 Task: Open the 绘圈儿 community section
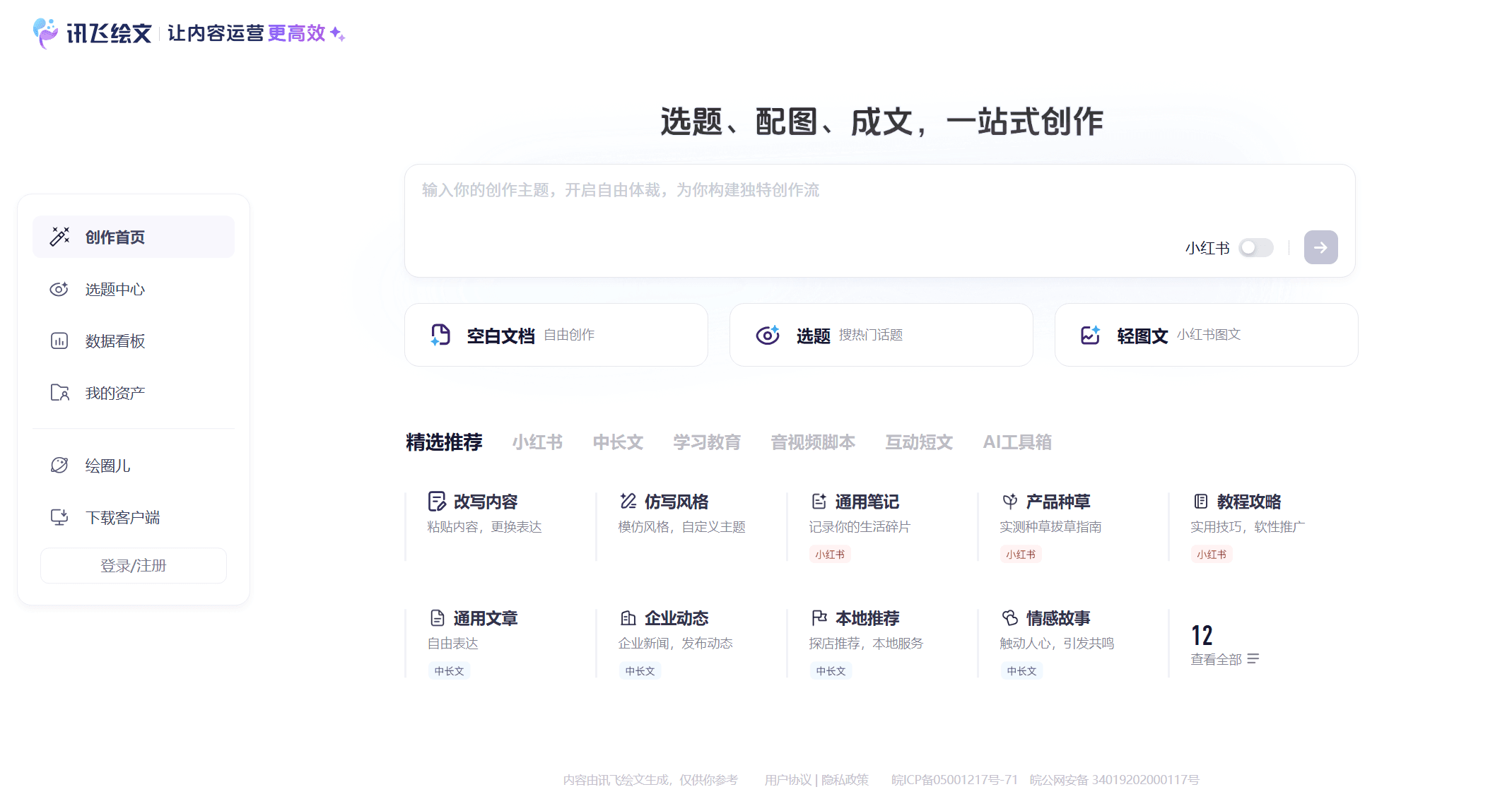point(106,465)
